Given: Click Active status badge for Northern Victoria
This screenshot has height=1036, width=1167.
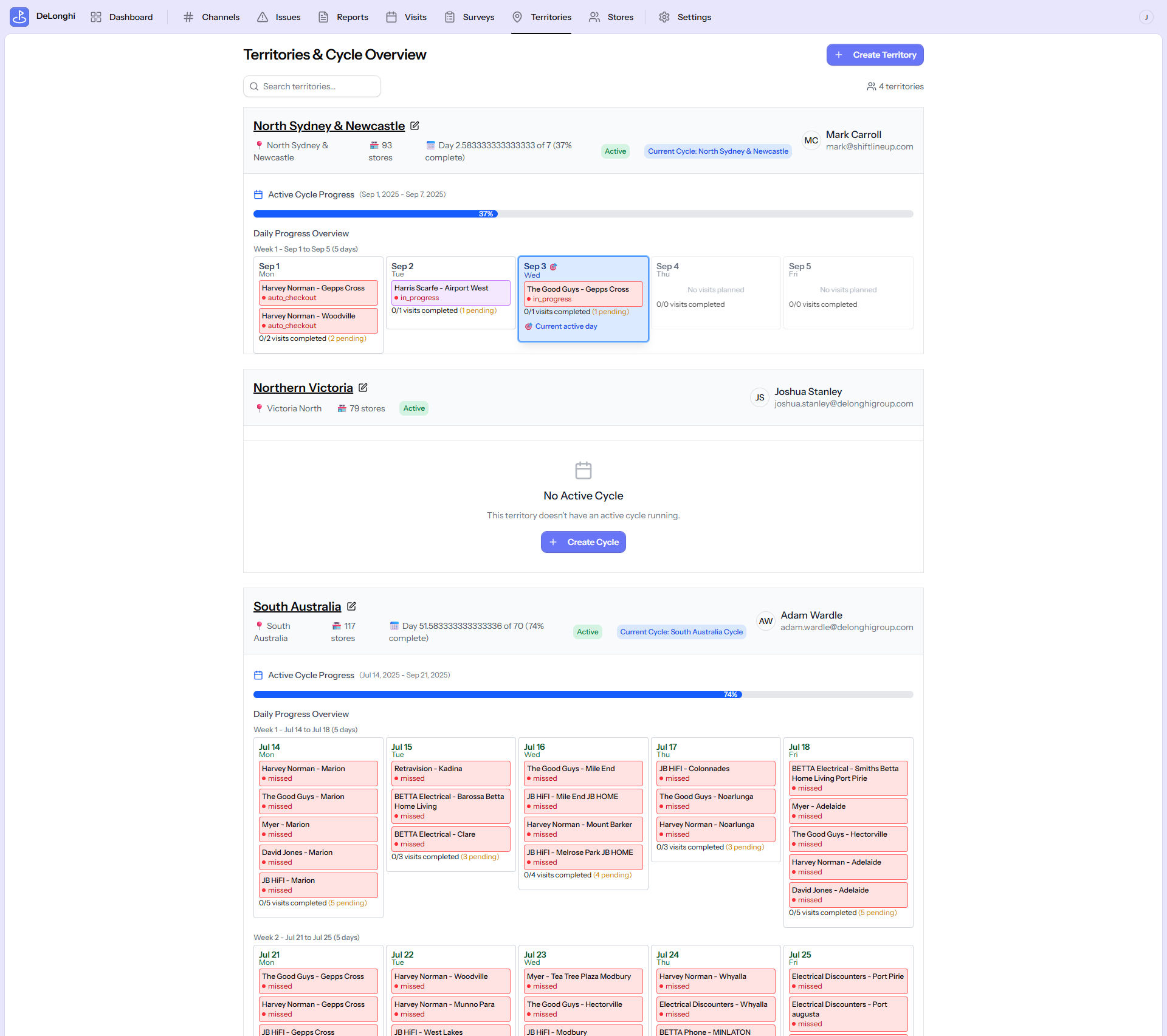Looking at the screenshot, I should [414, 408].
